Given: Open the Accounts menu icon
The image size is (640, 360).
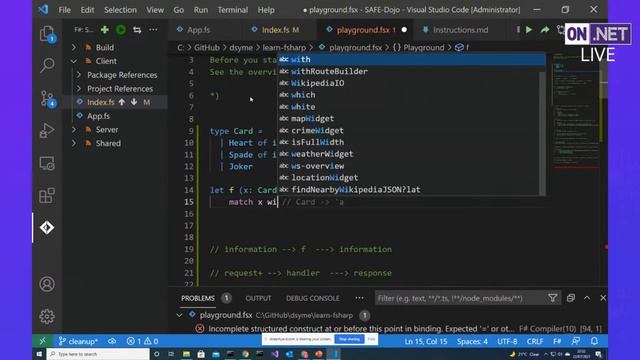Looking at the screenshot, I should click(47, 284).
